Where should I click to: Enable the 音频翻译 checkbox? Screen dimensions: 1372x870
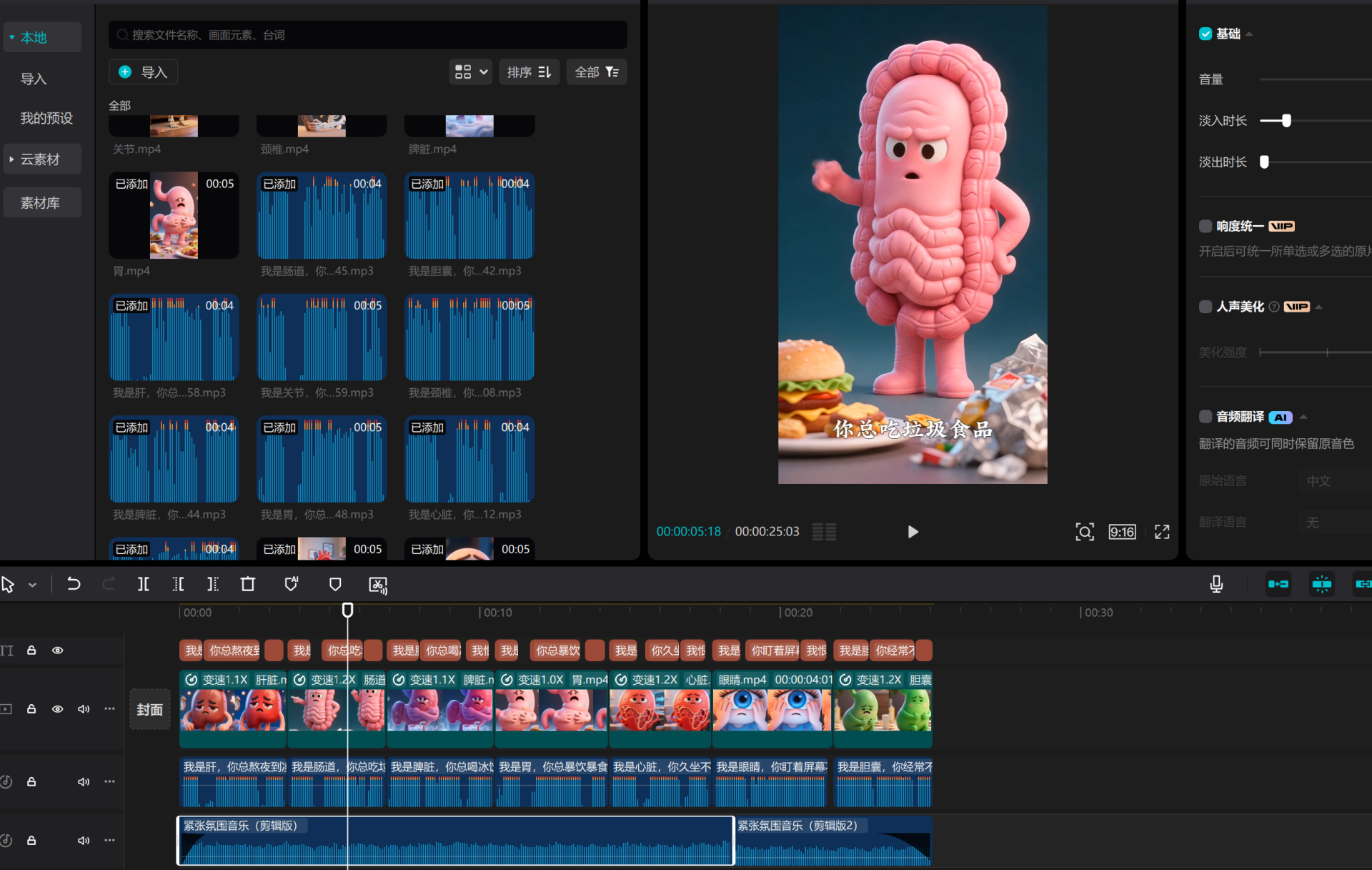point(1206,417)
